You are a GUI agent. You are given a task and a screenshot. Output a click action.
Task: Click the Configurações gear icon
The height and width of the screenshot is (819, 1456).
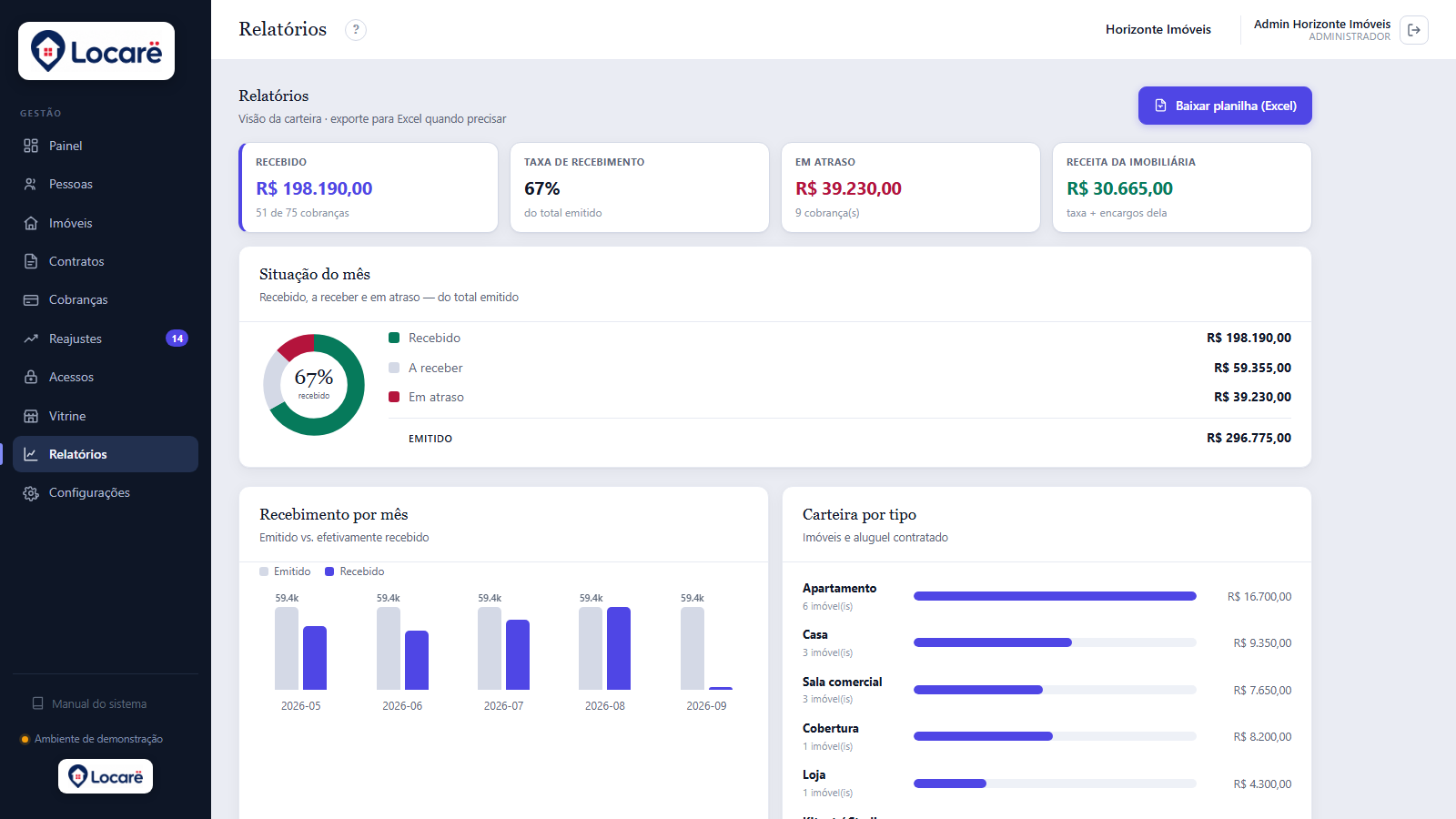(31, 492)
